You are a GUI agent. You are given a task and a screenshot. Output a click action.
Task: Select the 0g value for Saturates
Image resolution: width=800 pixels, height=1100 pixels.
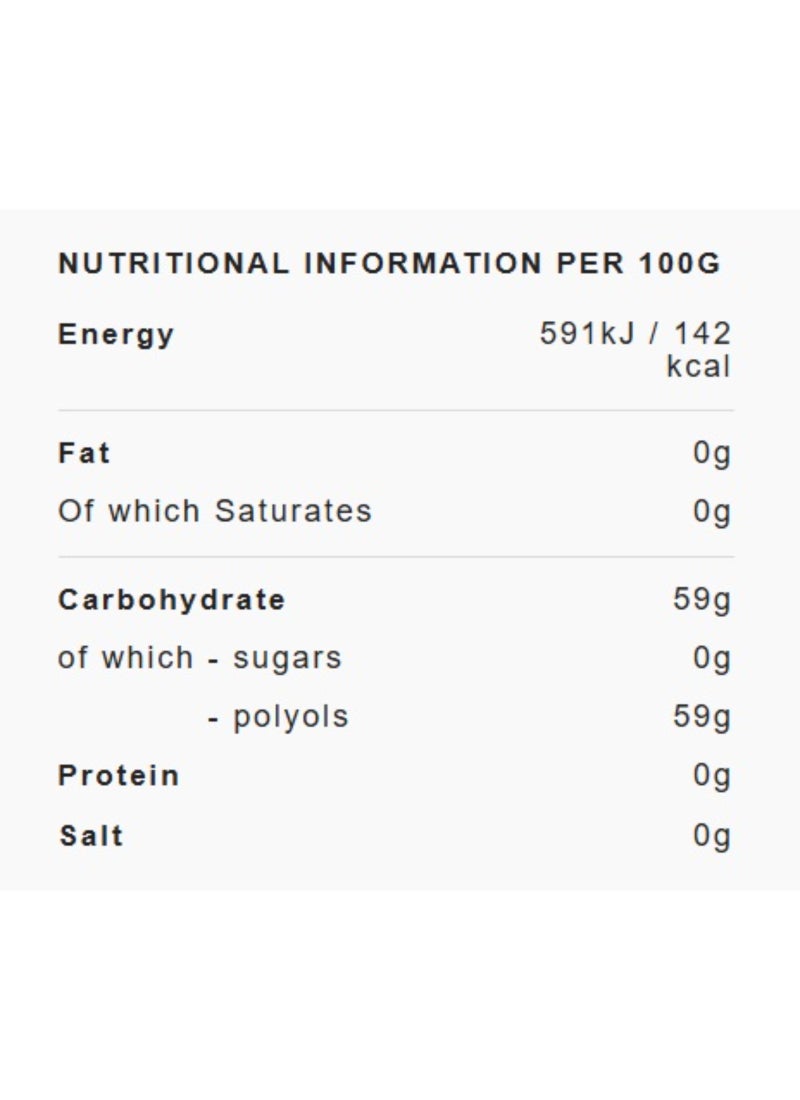(712, 511)
